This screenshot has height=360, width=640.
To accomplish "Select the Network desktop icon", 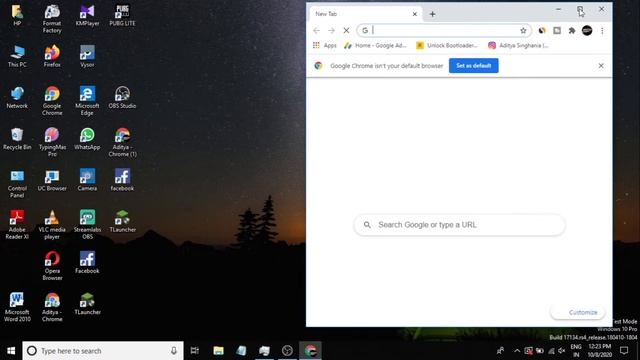I will tap(17, 98).
